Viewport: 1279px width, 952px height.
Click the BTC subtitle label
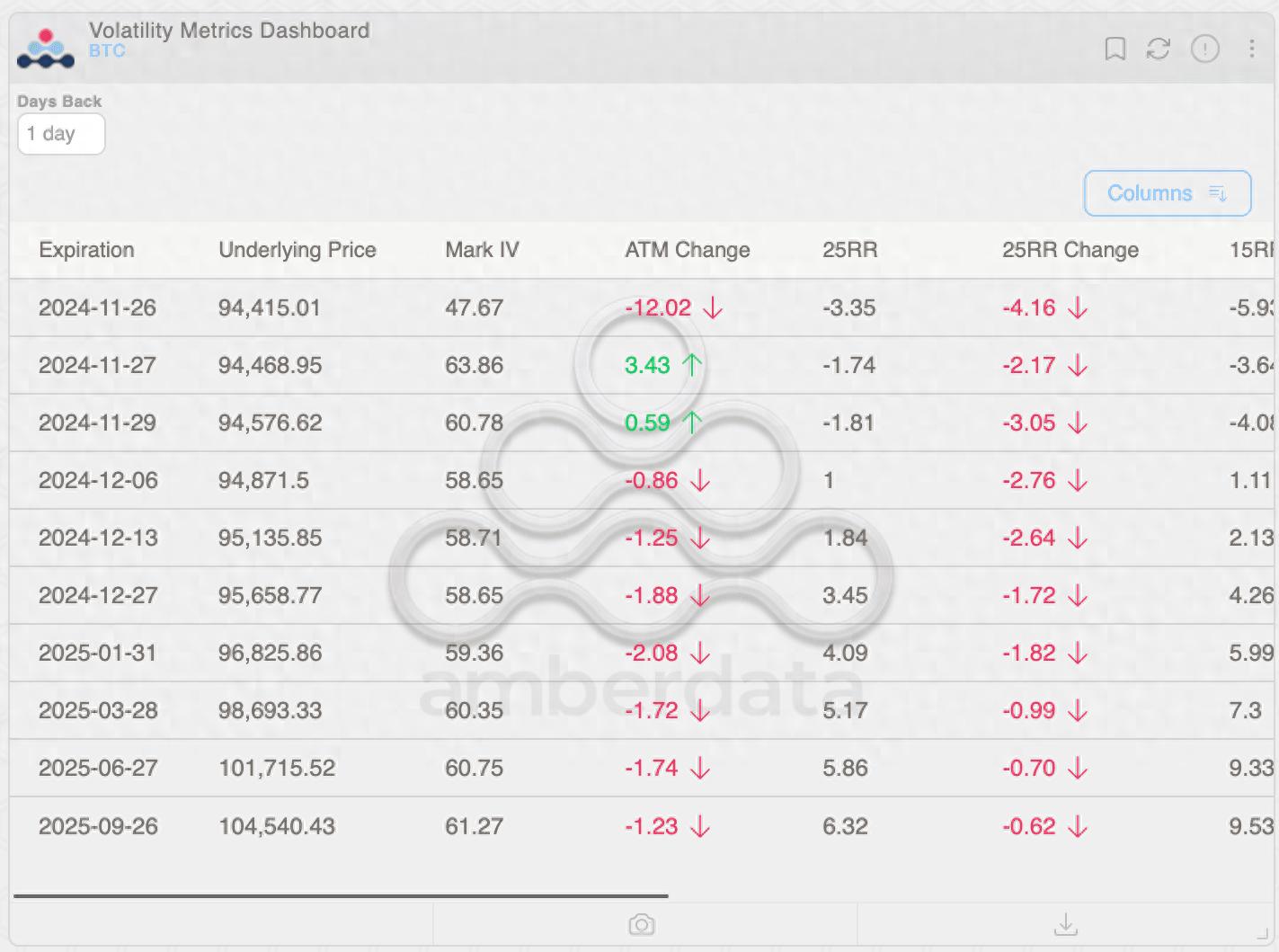tap(107, 51)
